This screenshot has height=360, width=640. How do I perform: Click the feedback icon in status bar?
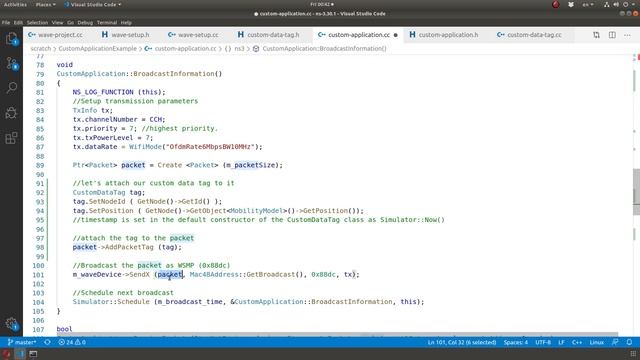click(615, 342)
